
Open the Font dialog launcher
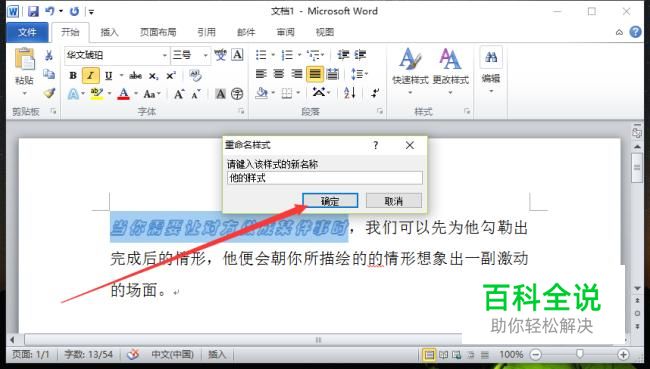pyautogui.click(x=241, y=111)
